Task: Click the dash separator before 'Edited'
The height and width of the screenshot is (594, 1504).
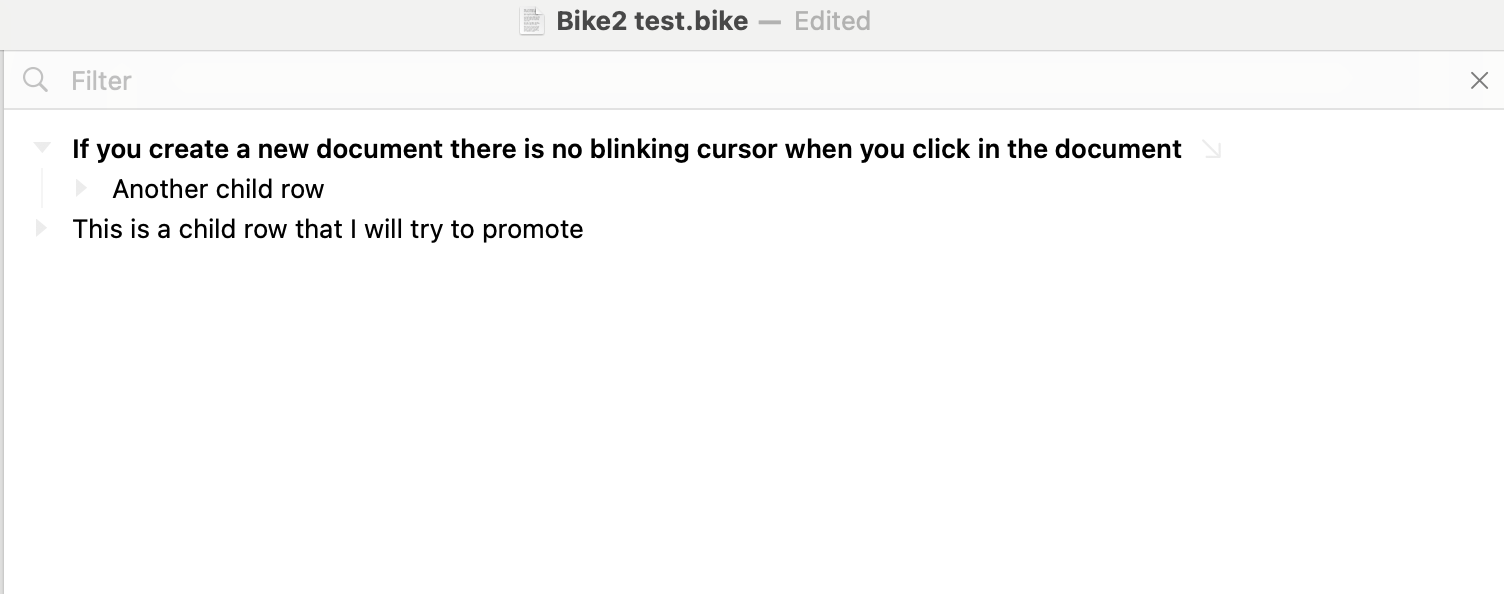Action: coord(769,21)
